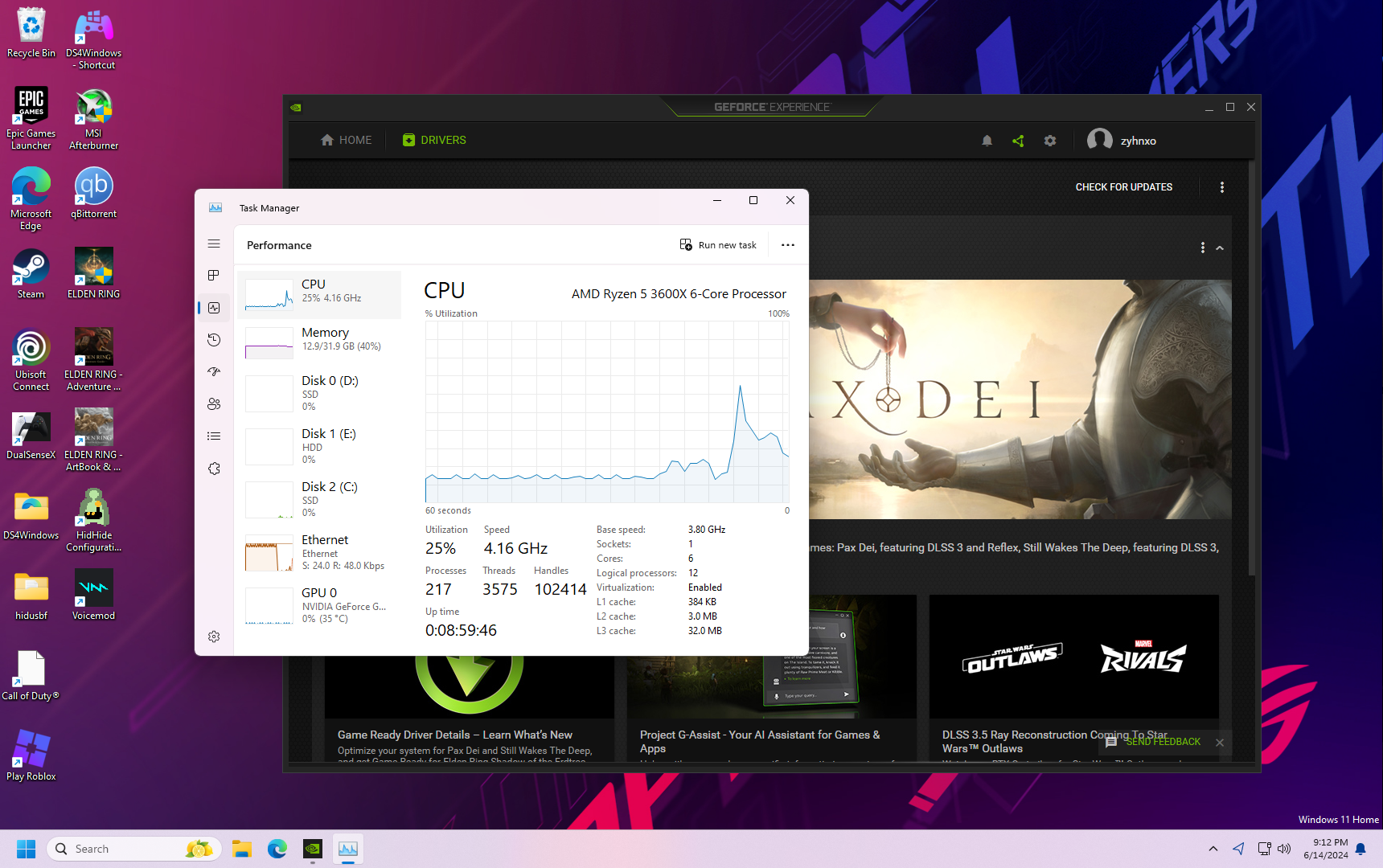The image size is (1383, 868).
Task: Click the taskbar Search box
Action: tap(134, 849)
